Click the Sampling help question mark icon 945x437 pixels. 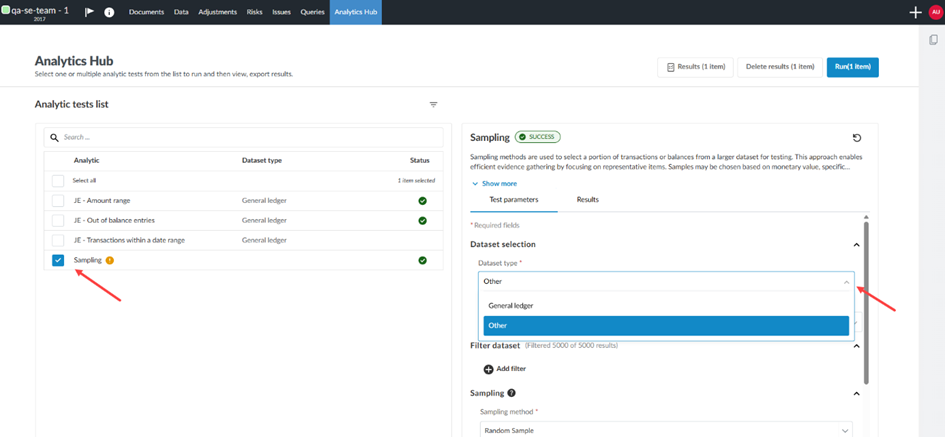coord(512,394)
